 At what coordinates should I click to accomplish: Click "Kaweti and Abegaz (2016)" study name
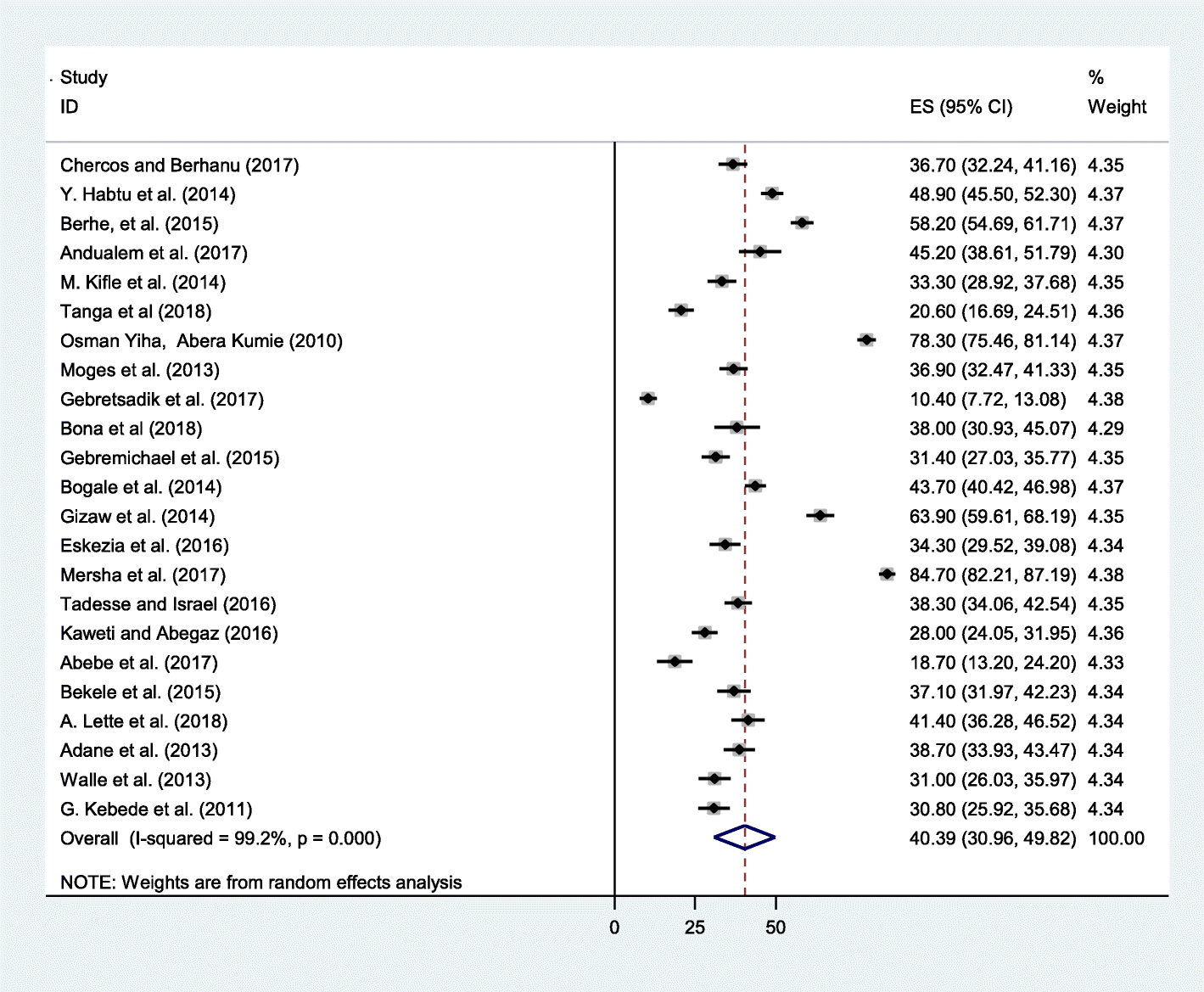[169, 634]
